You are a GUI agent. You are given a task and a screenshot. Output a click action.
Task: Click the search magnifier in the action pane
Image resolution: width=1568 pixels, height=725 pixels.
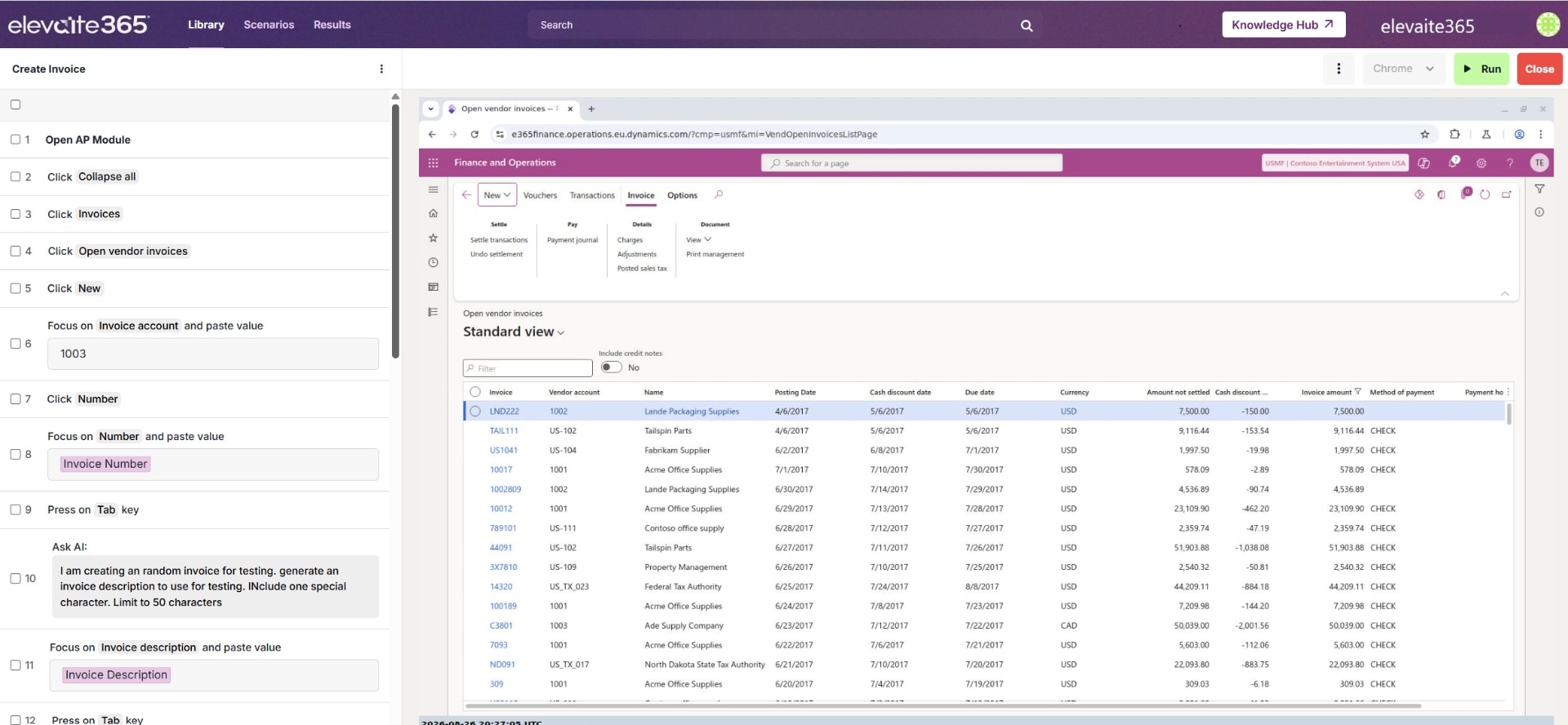pos(719,195)
